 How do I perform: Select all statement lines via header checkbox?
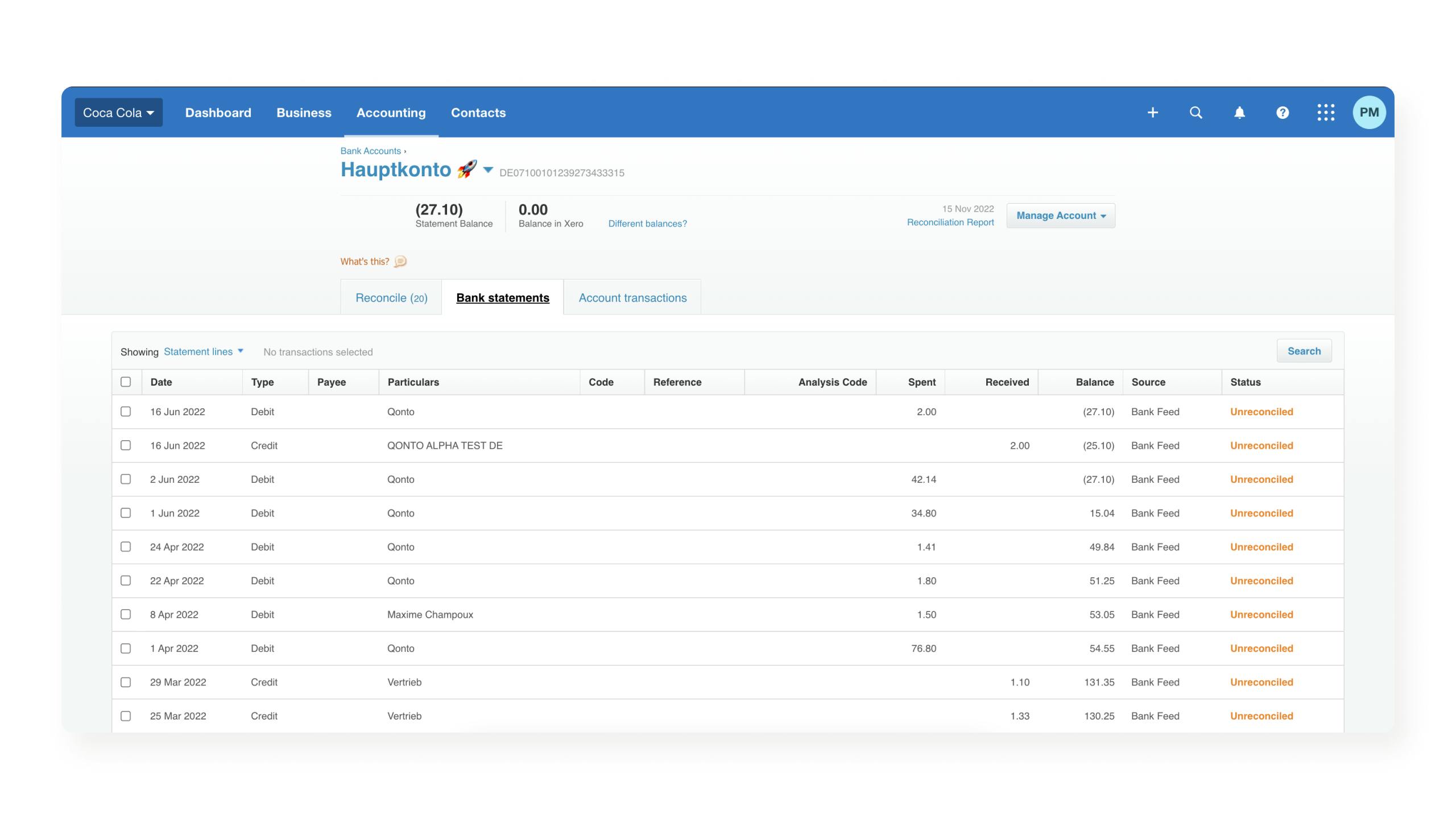click(x=126, y=382)
